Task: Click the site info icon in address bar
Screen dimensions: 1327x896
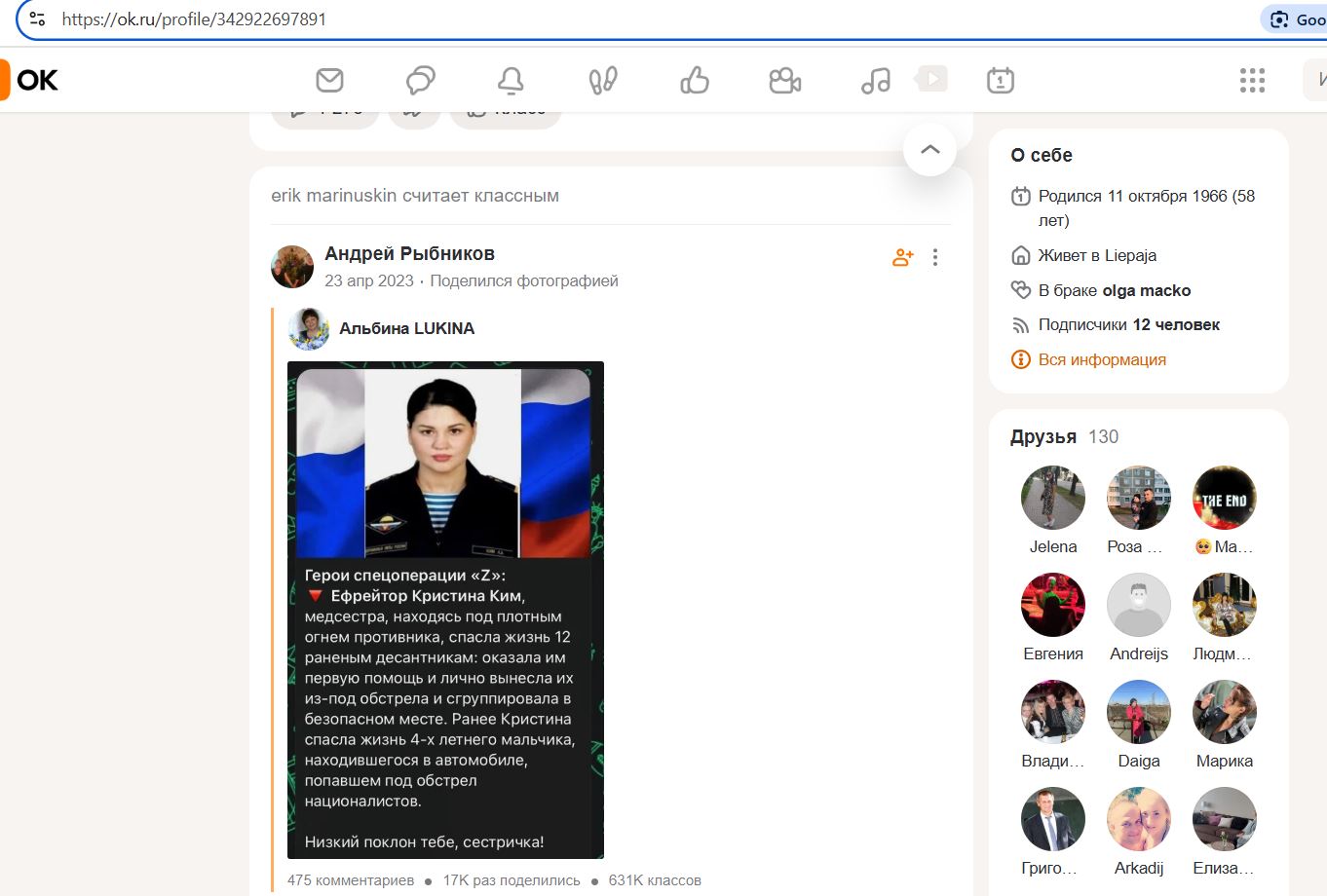Action: tap(37, 19)
